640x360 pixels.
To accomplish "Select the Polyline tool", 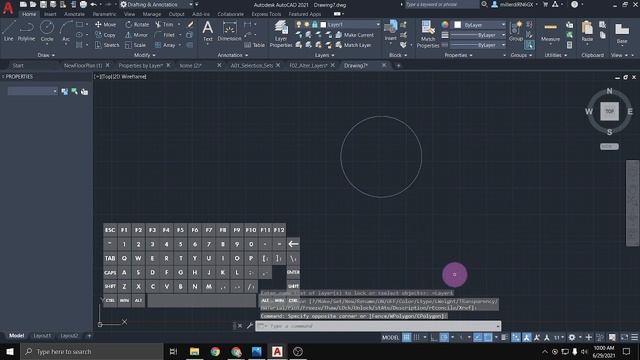I will click(26, 31).
